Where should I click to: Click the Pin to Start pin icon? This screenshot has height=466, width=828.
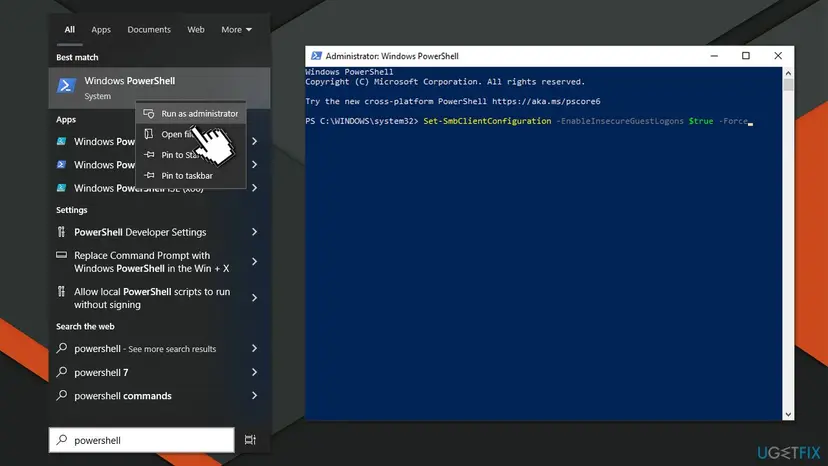(149, 155)
